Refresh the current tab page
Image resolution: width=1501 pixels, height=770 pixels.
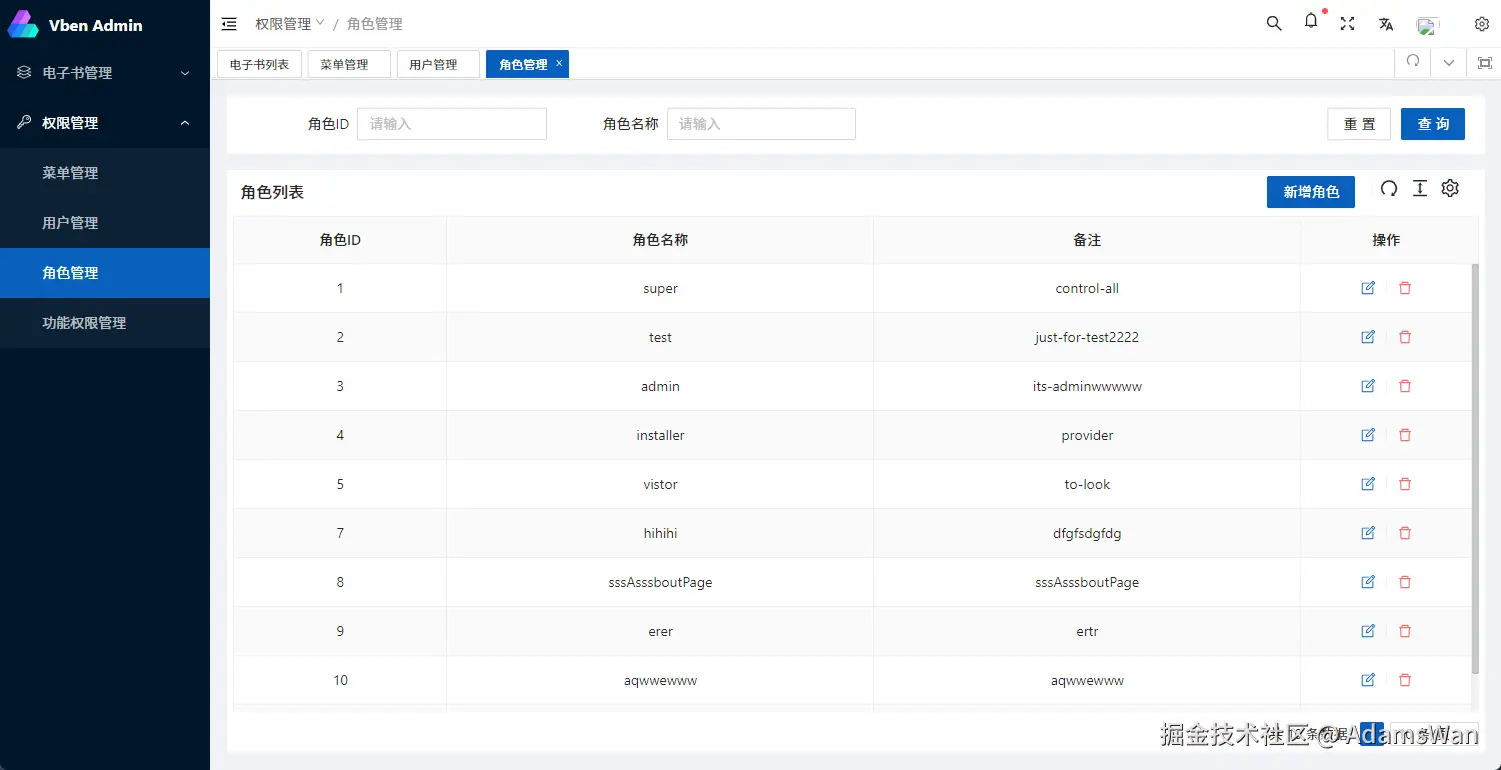point(1413,61)
